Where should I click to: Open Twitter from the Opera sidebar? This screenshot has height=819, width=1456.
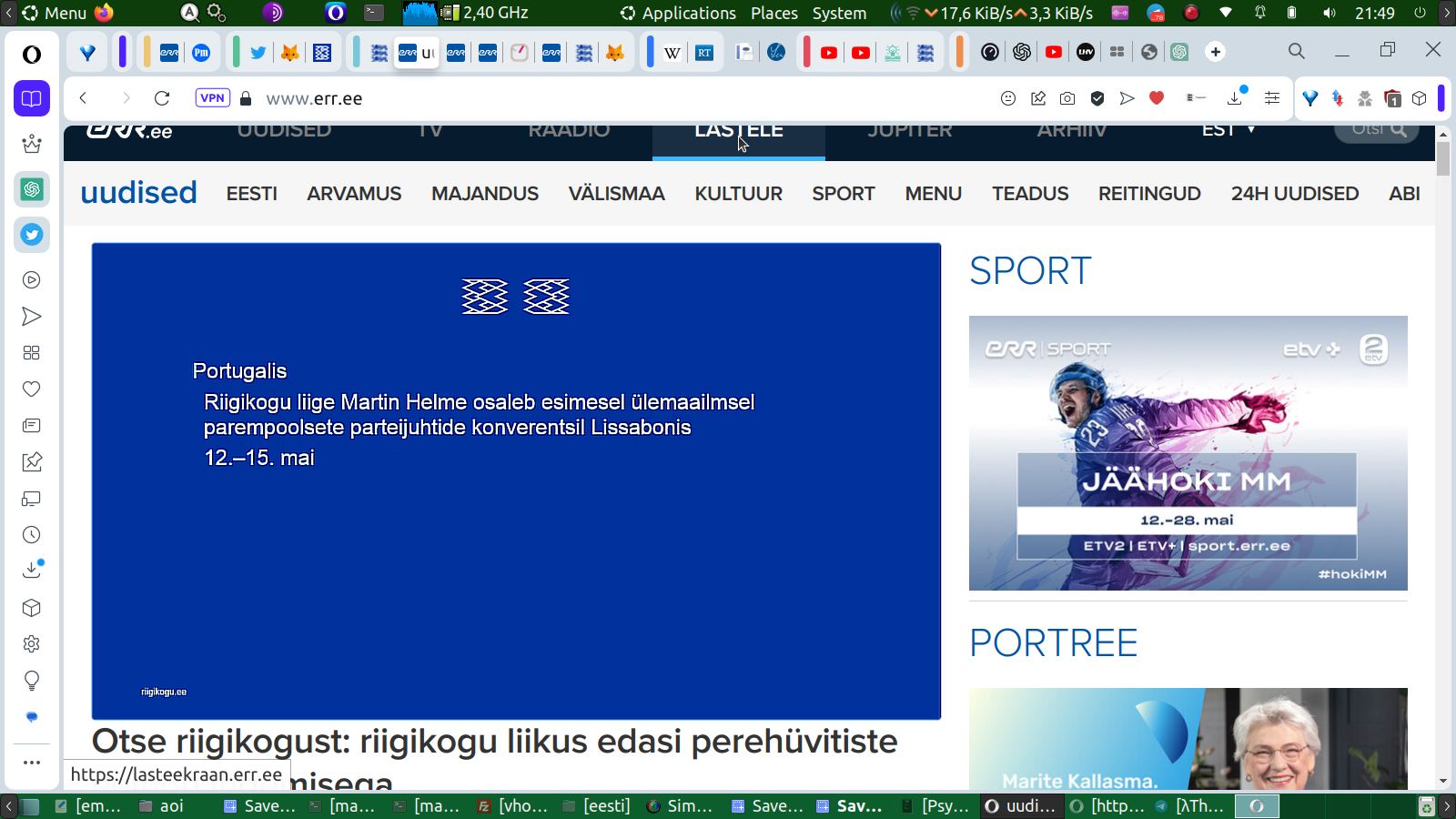pos(32,235)
